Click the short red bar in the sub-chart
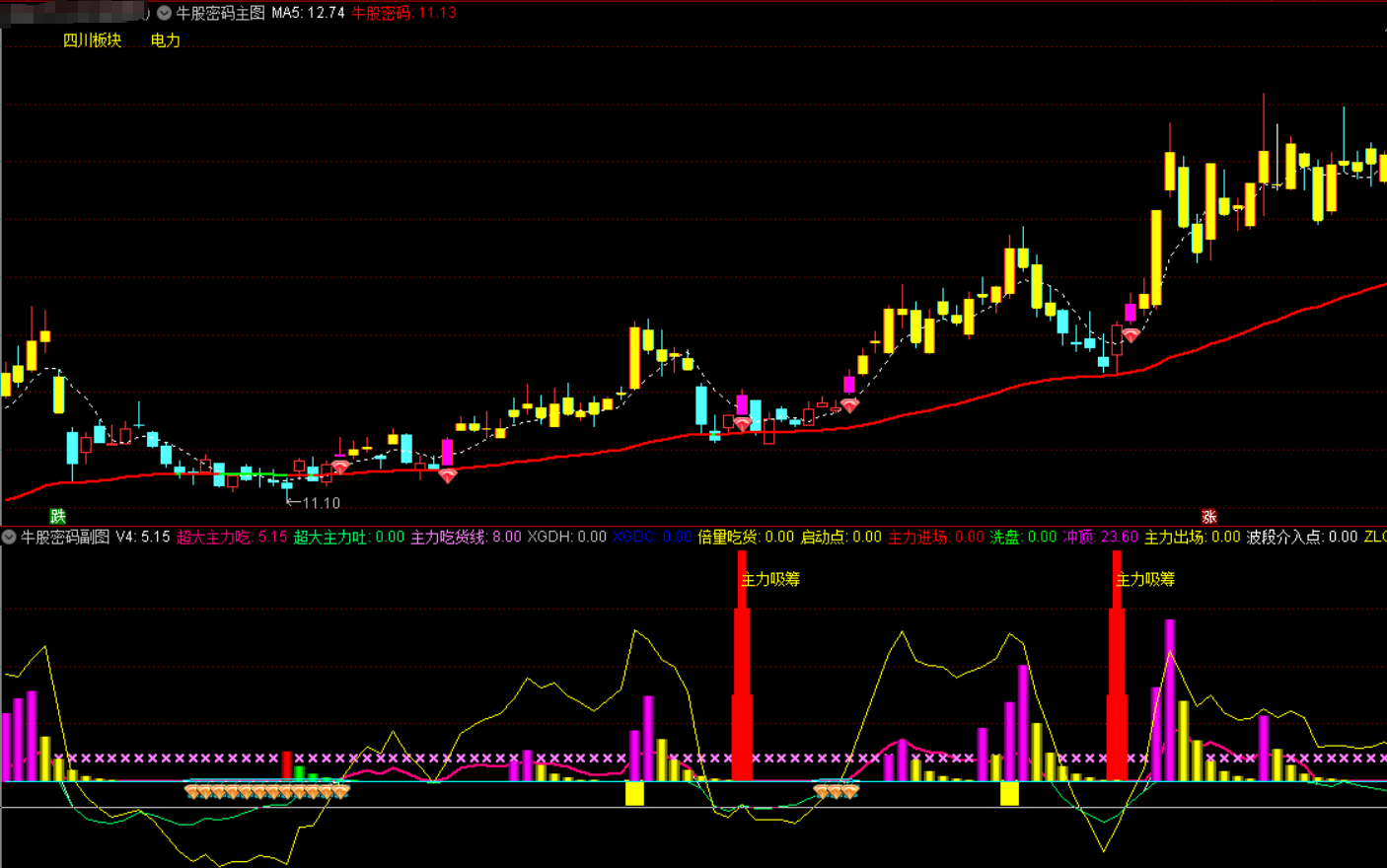The height and width of the screenshot is (868, 1387). click(x=287, y=765)
